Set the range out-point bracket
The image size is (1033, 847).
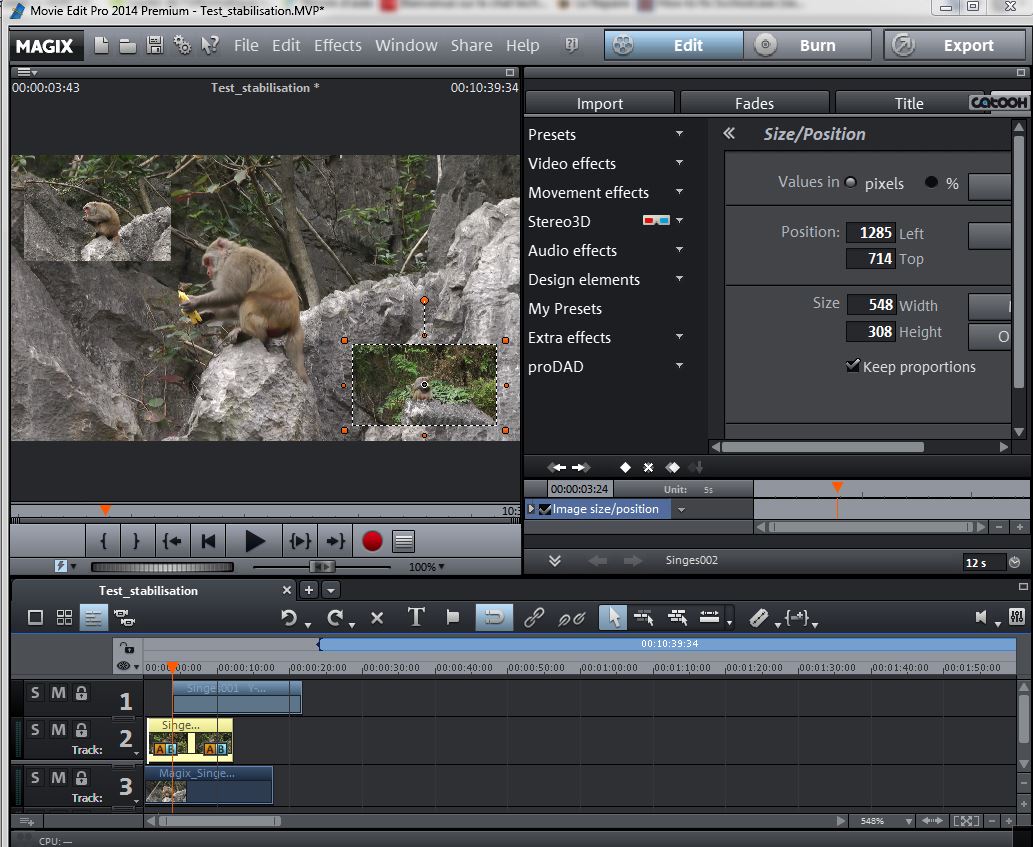(136, 541)
